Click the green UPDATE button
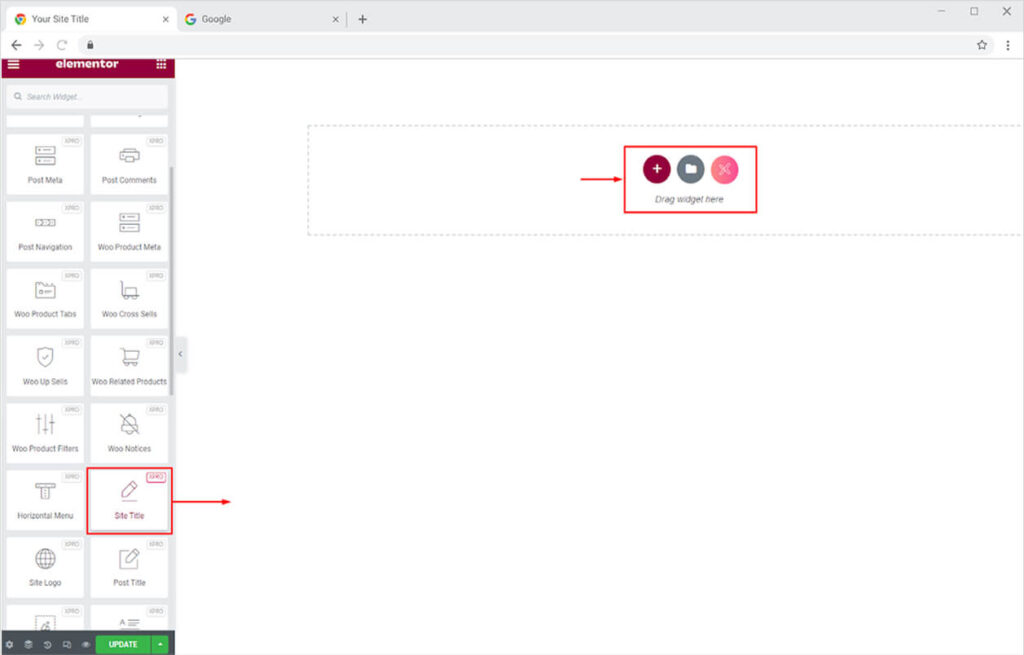The width and height of the screenshot is (1024, 655). [x=123, y=644]
